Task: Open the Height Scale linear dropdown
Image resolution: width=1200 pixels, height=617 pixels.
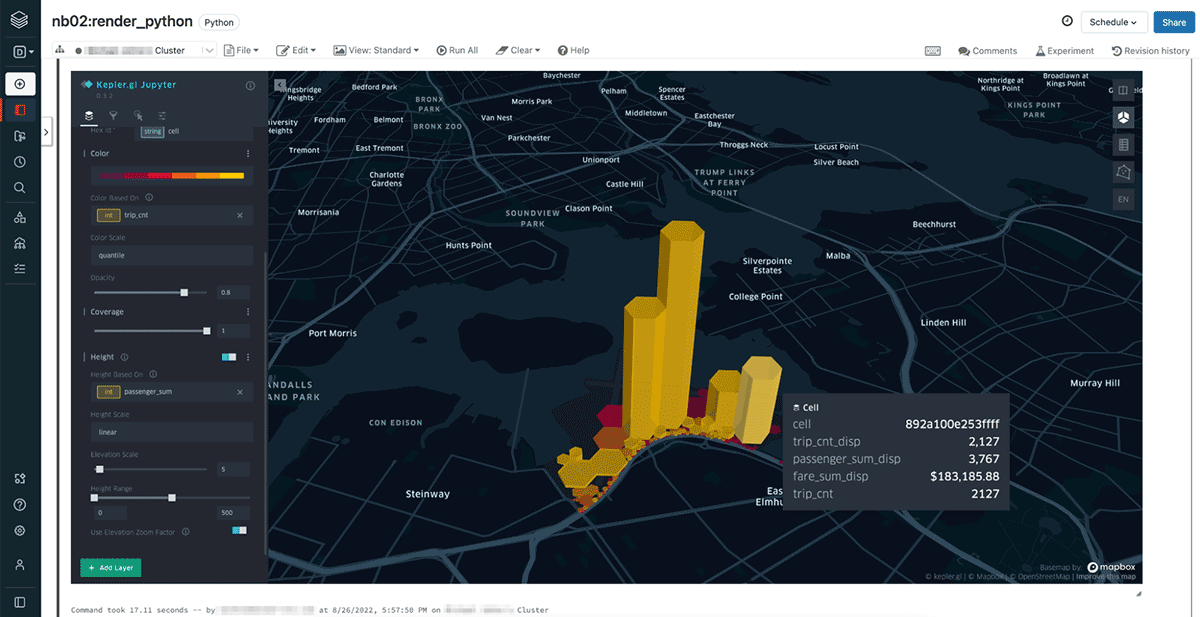Action: tap(170, 432)
